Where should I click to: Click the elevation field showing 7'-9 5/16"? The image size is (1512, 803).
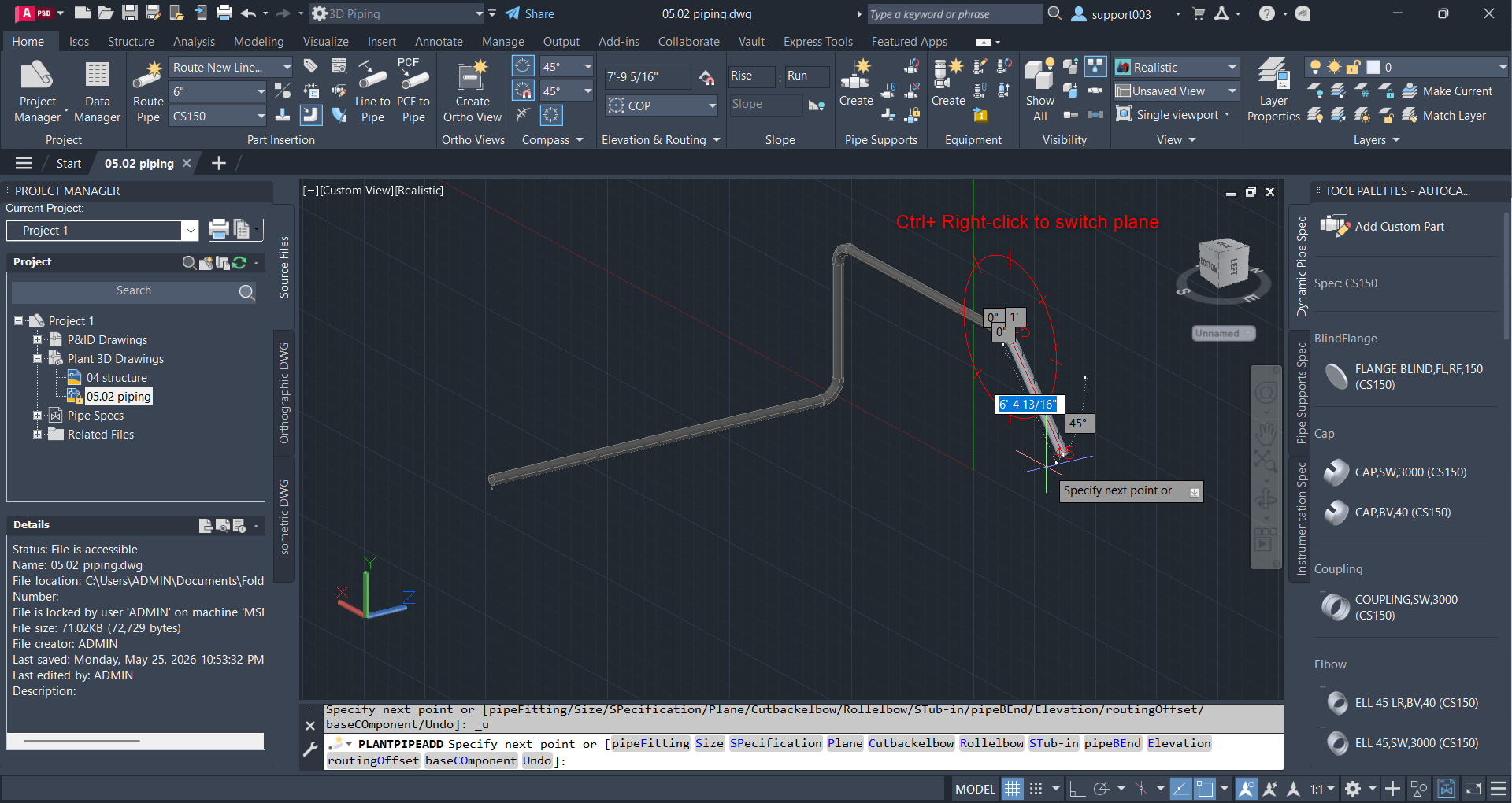click(647, 77)
